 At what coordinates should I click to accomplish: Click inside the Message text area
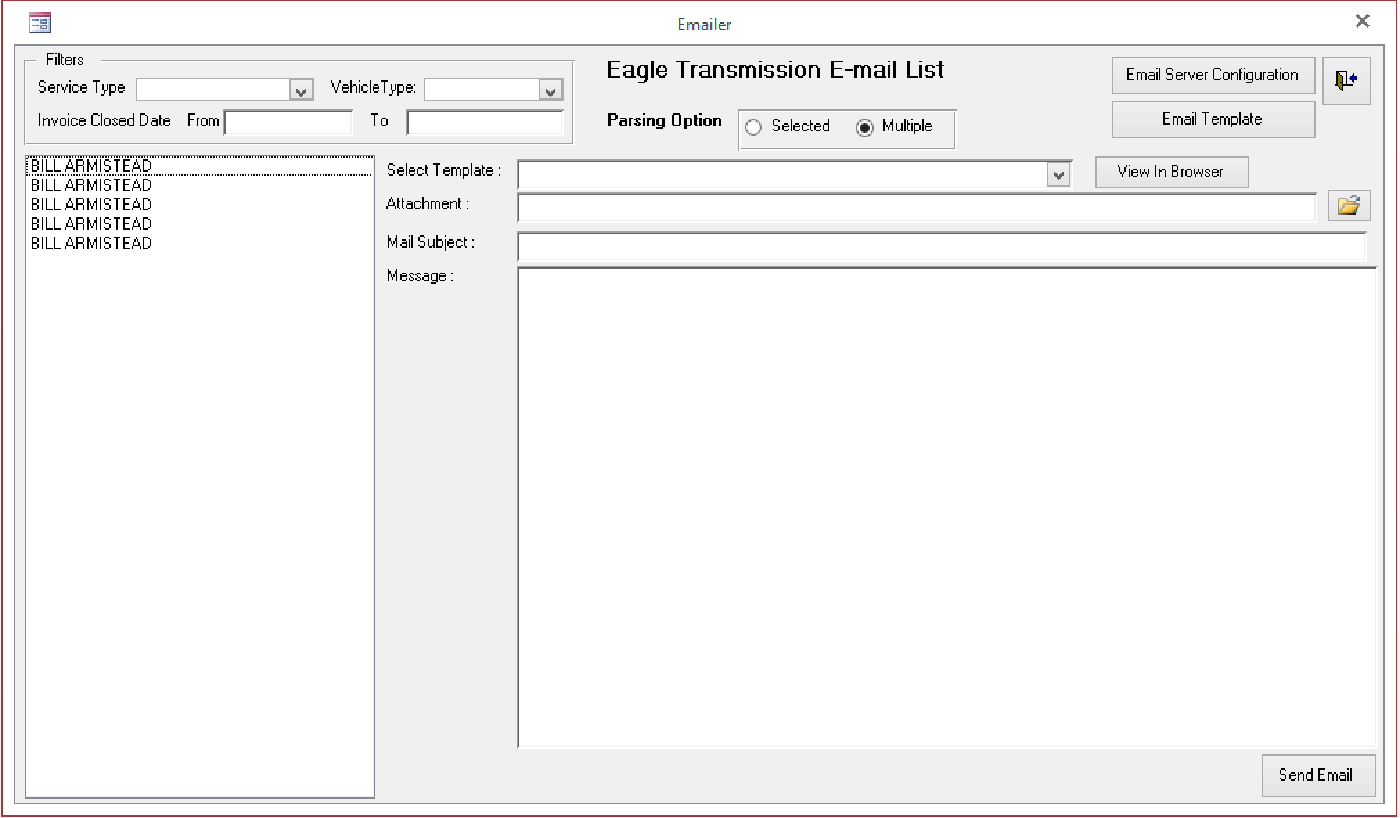(947, 507)
